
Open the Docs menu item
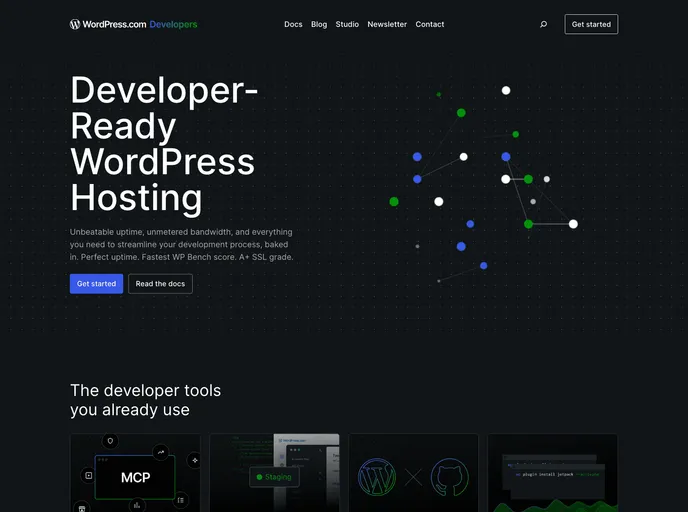293,24
